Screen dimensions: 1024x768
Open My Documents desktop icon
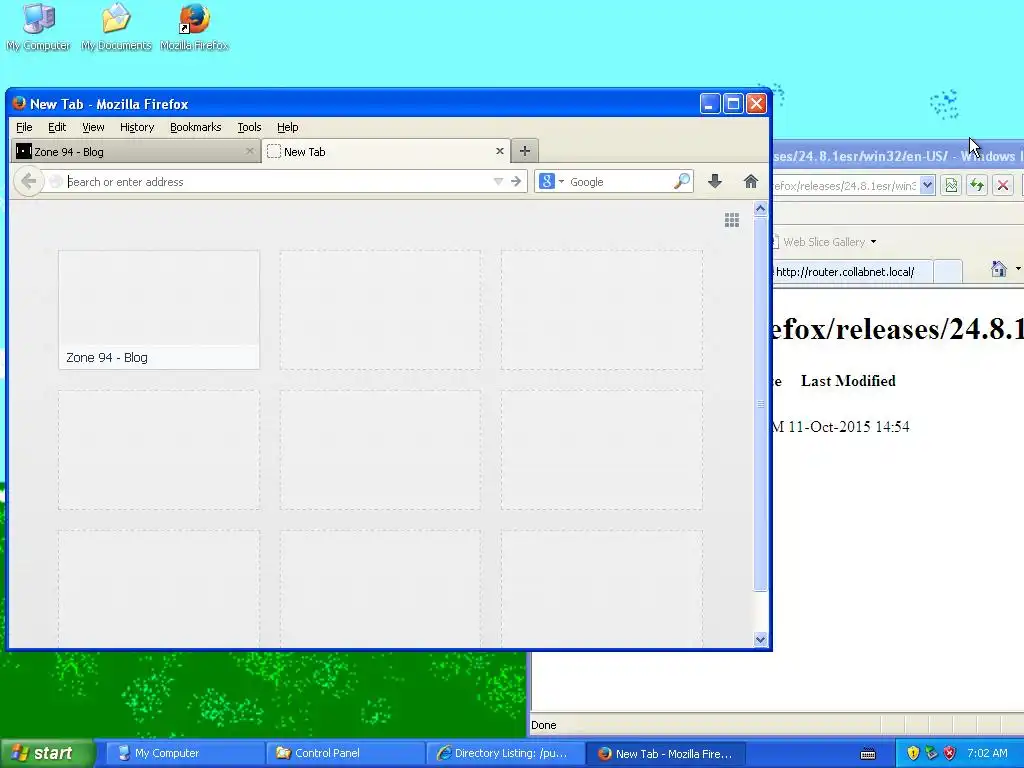pos(116,27)
